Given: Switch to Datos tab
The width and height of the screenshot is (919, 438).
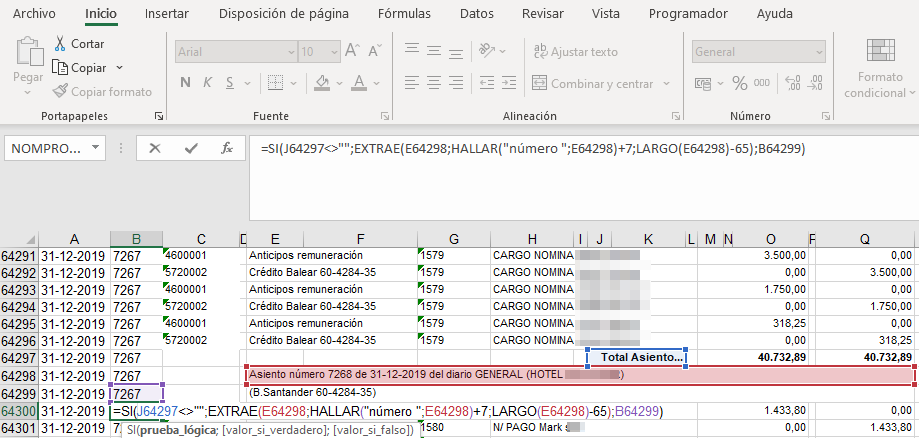Looking at the screenshot, I should (476, 13).
